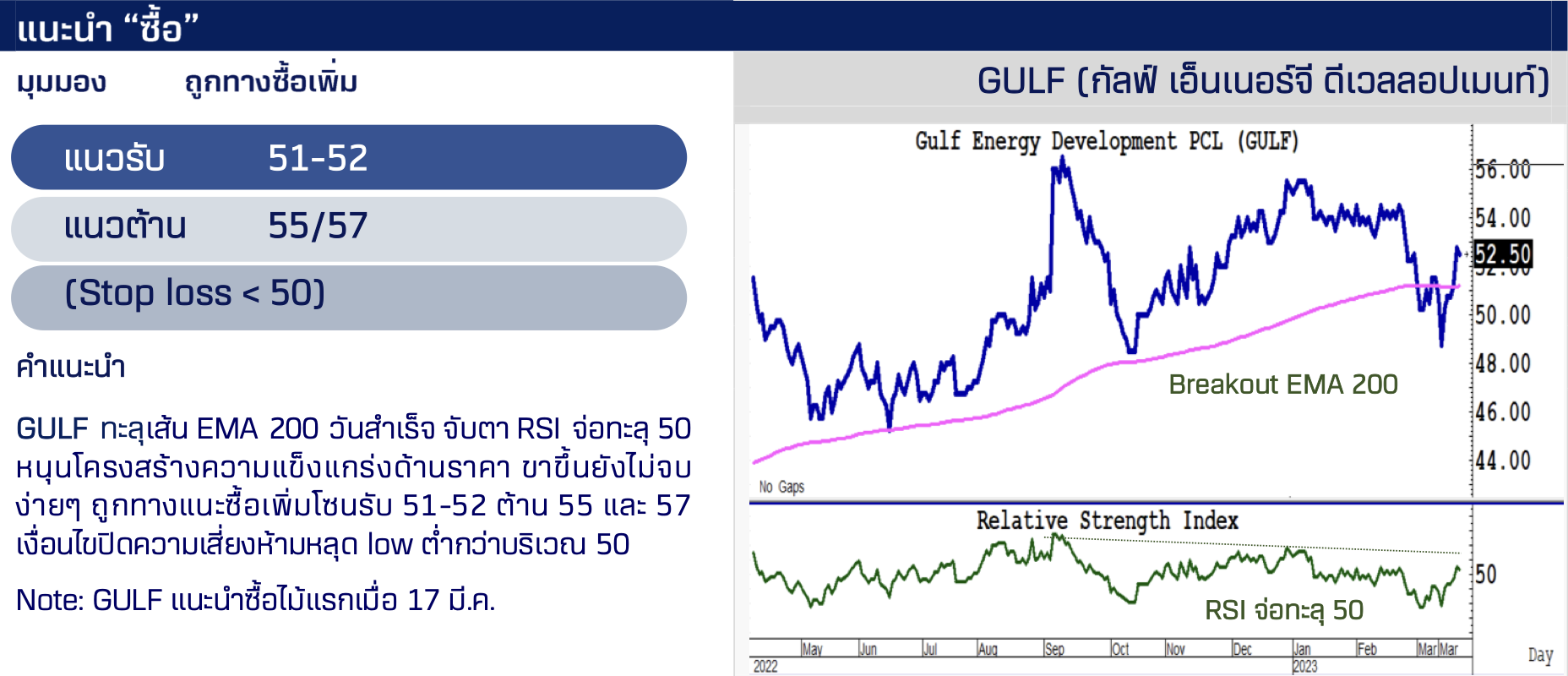
Task: Click the GULF (กัลฟ์ เอ็นเนอร์จี ดีเวลลอปเมนท์) title
Action: pos(1263,81)
